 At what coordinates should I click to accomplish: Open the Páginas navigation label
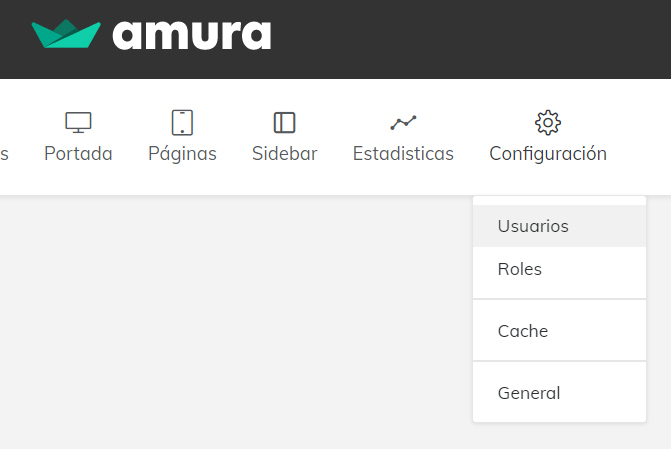(182, 154)
